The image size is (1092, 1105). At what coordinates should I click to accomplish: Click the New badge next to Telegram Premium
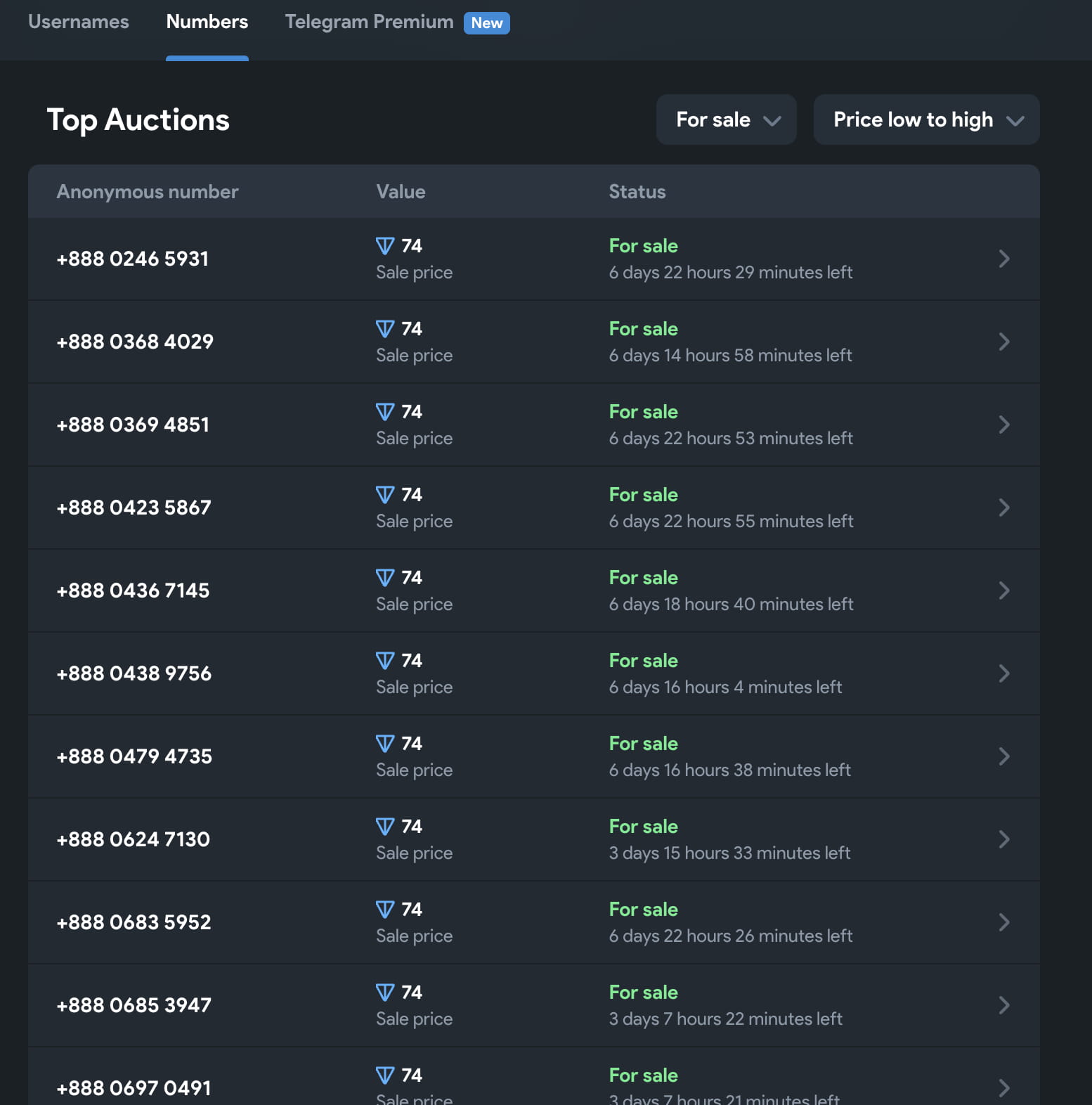pyautogui.click(x=487, y=23)
